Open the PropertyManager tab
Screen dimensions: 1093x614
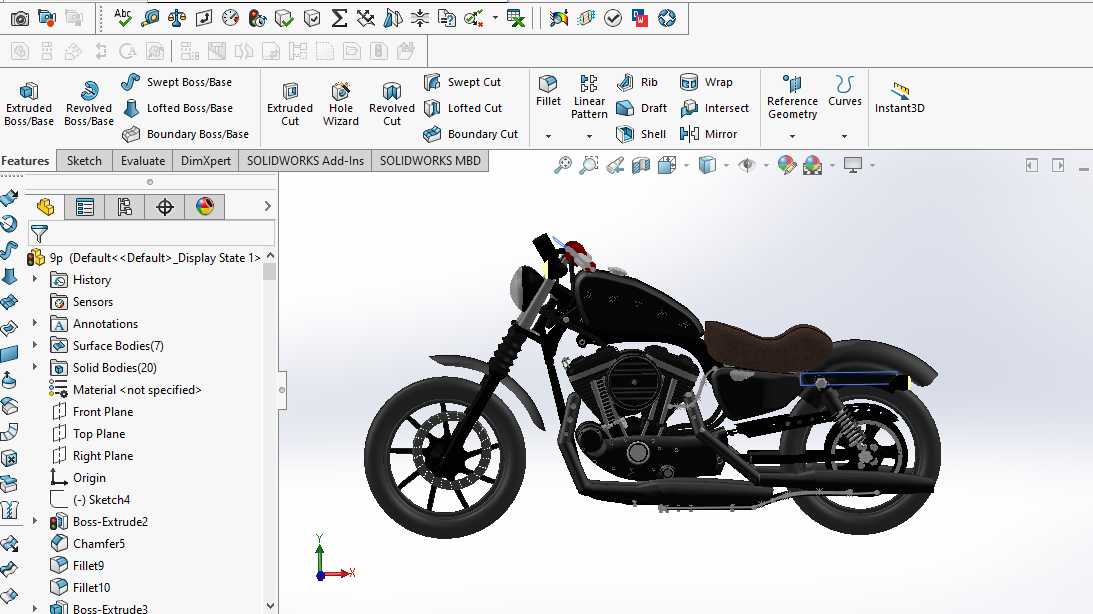[85, 207]
